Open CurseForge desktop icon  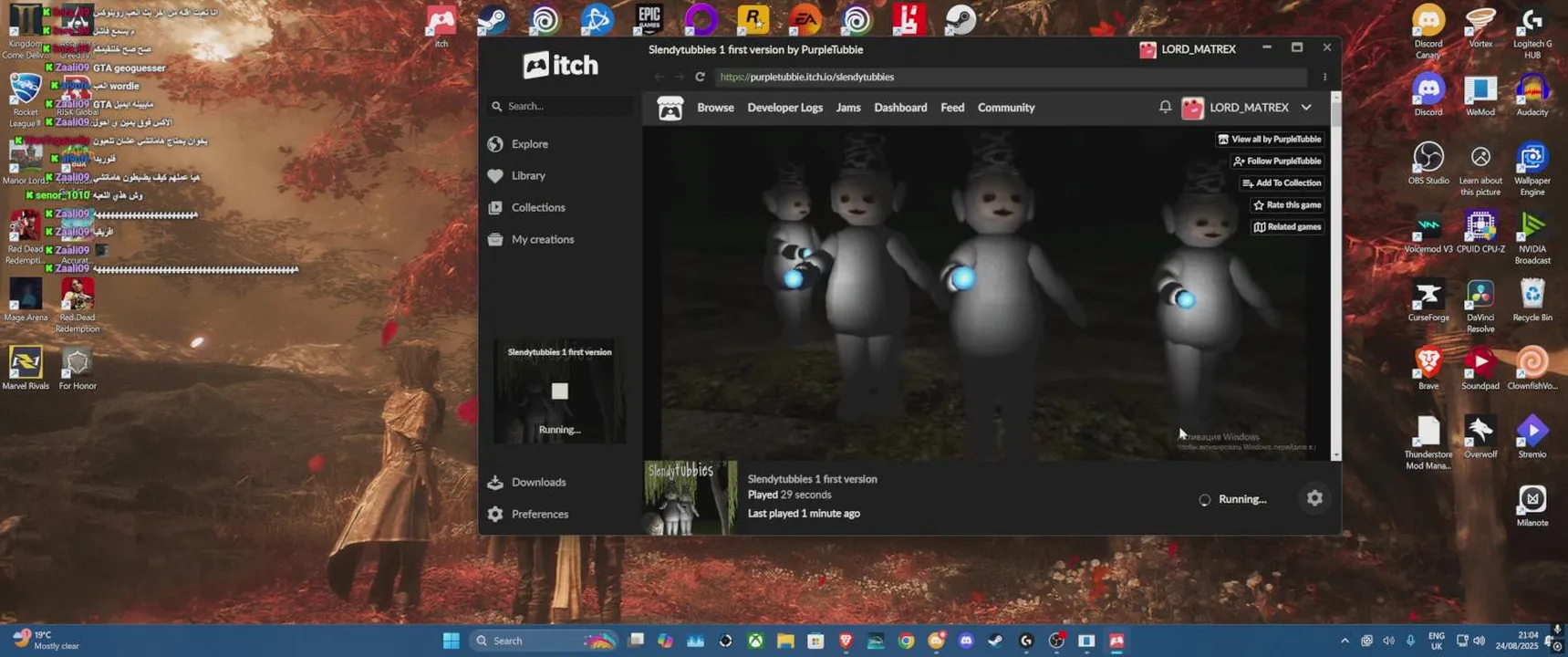coord(1428,301)
